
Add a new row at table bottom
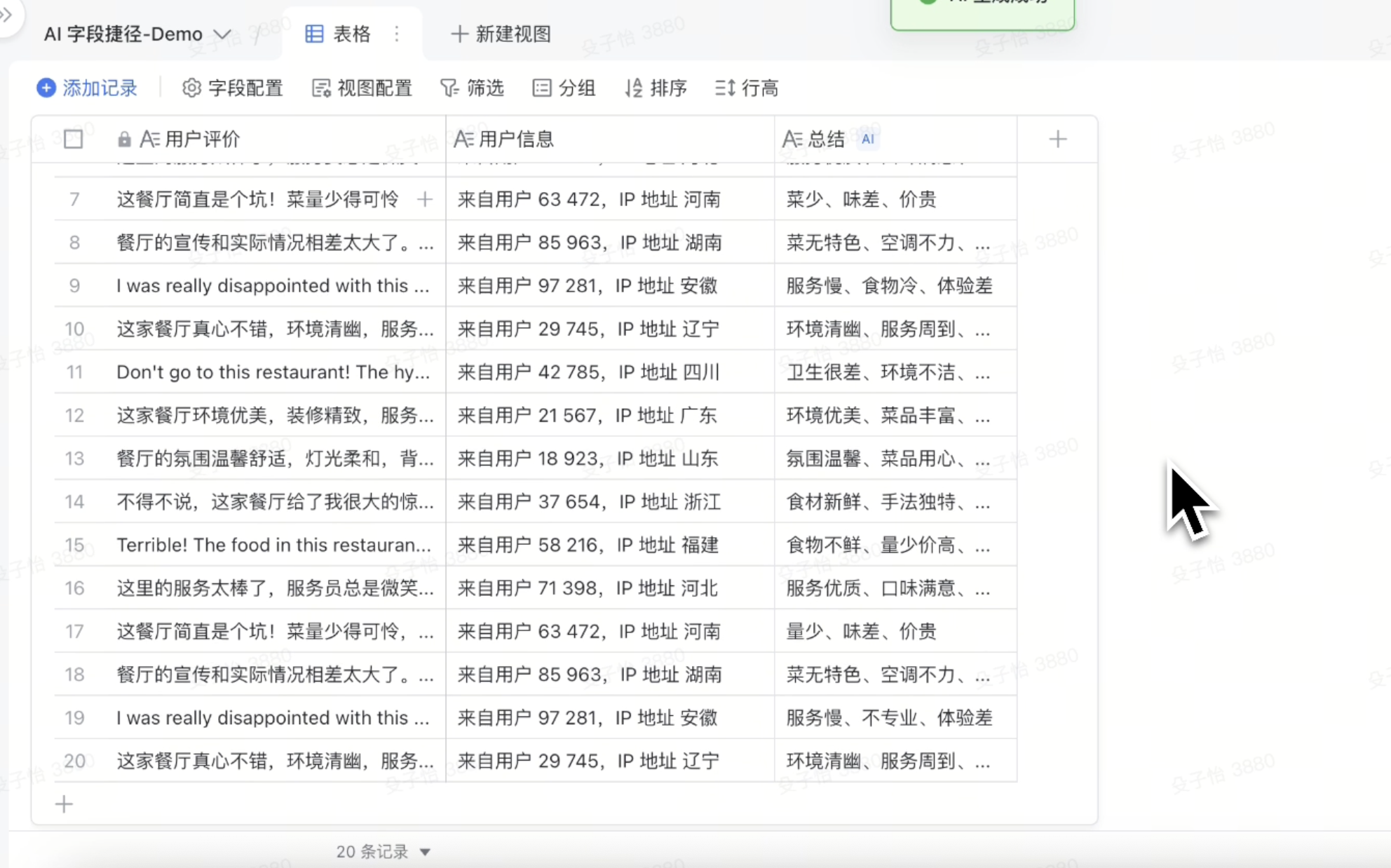[64, 803]
